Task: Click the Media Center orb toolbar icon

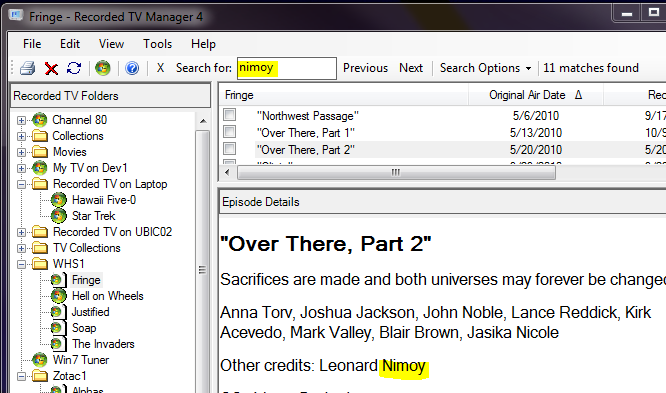Action: (103, 68)
